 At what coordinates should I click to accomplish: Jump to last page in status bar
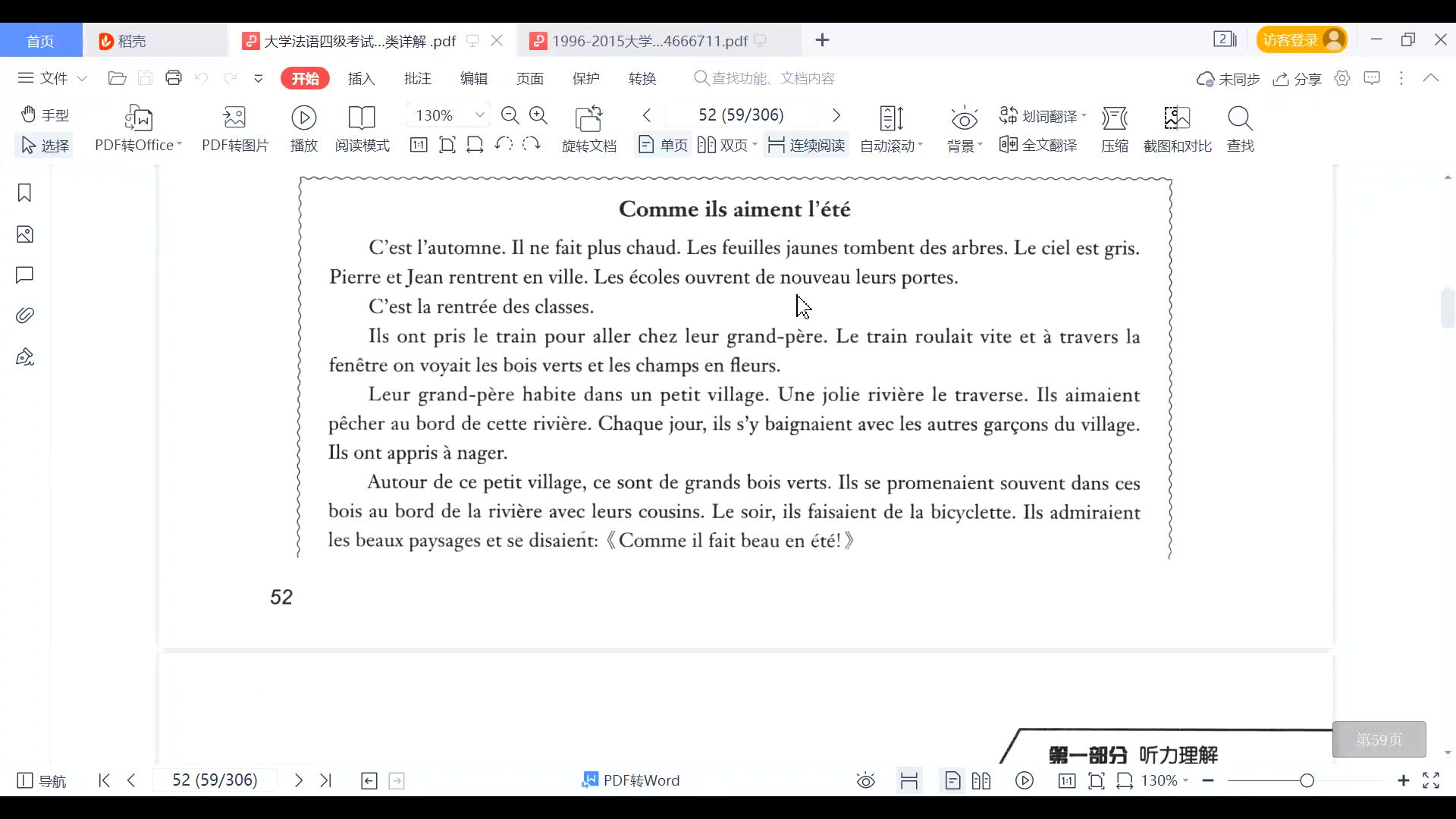click(326, 780)
